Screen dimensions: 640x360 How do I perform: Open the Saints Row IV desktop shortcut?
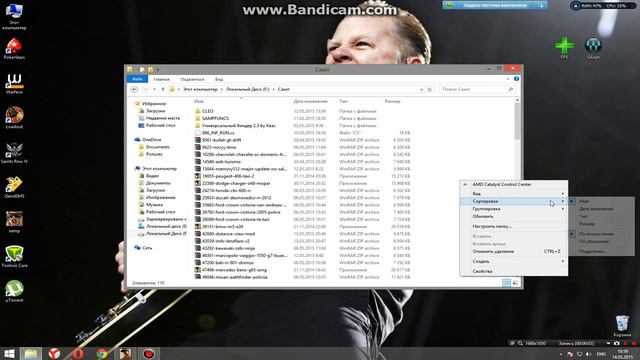point(14,153)
